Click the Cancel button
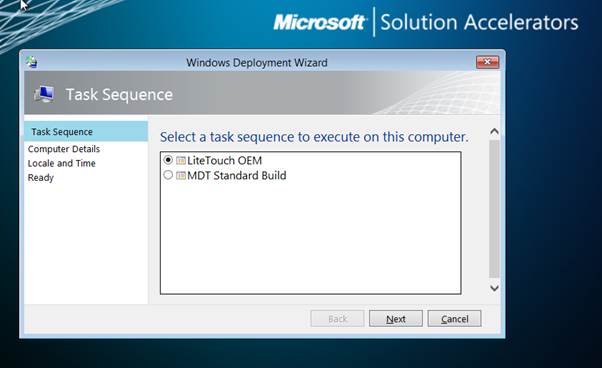The image size is (602, 368). click(x=455, y=318)
